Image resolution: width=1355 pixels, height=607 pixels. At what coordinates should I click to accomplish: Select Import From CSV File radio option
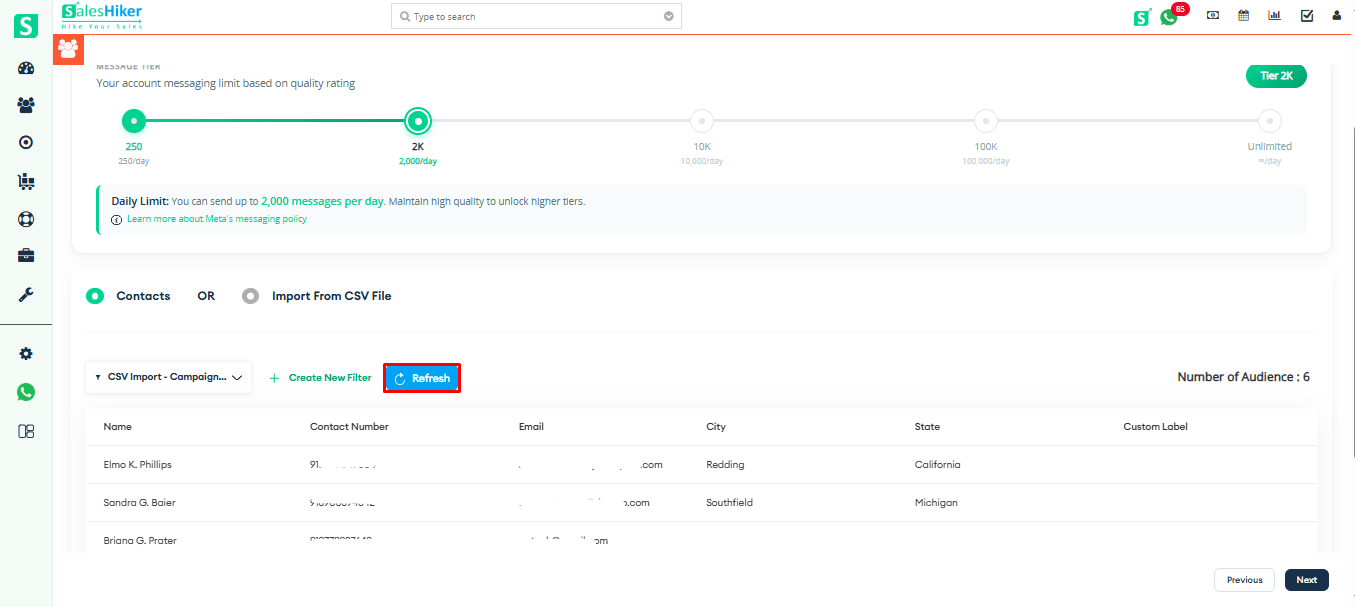pyautogui.click(x=251, y=296)
